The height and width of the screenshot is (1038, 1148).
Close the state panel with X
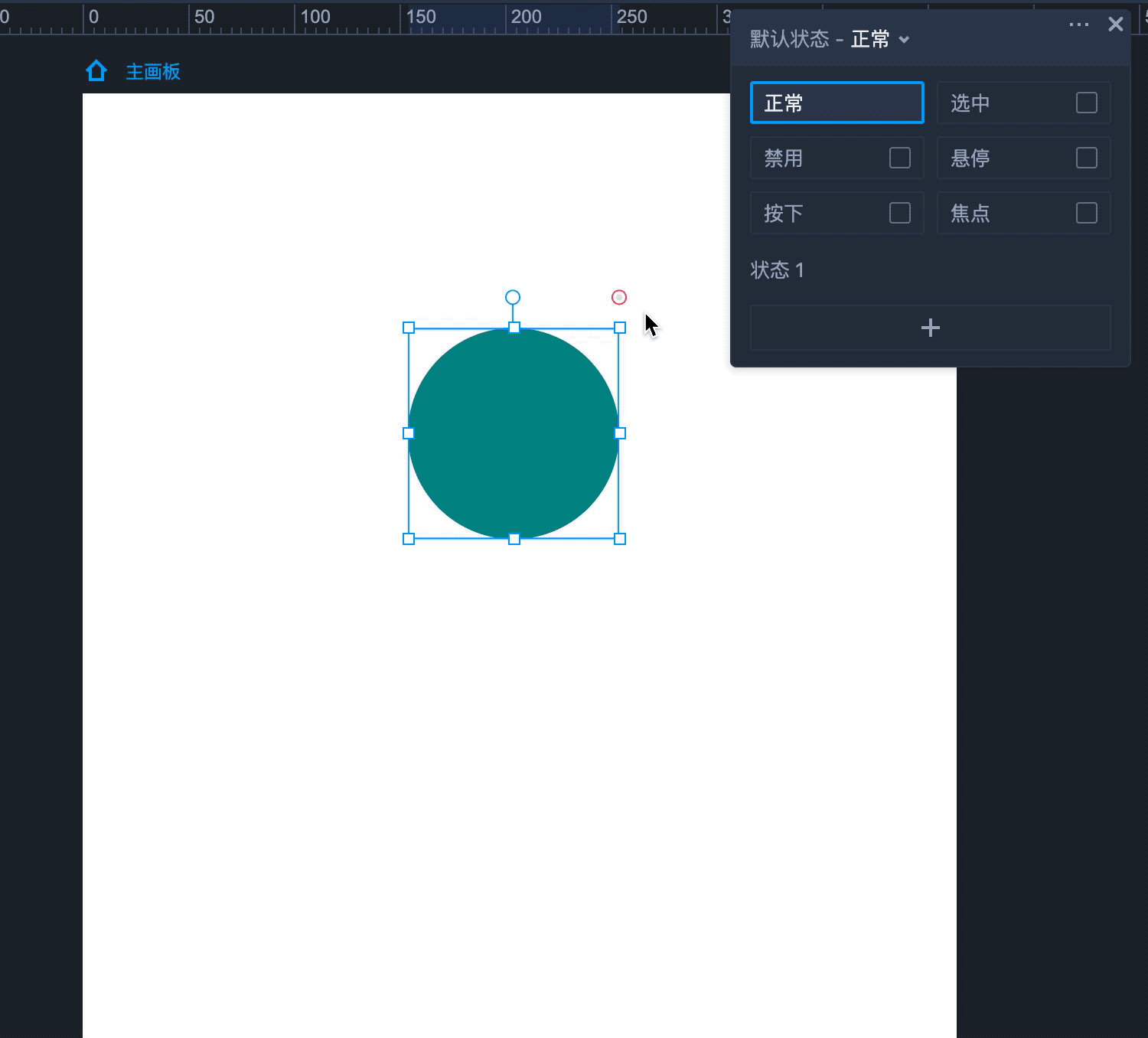coord(1115,24)
